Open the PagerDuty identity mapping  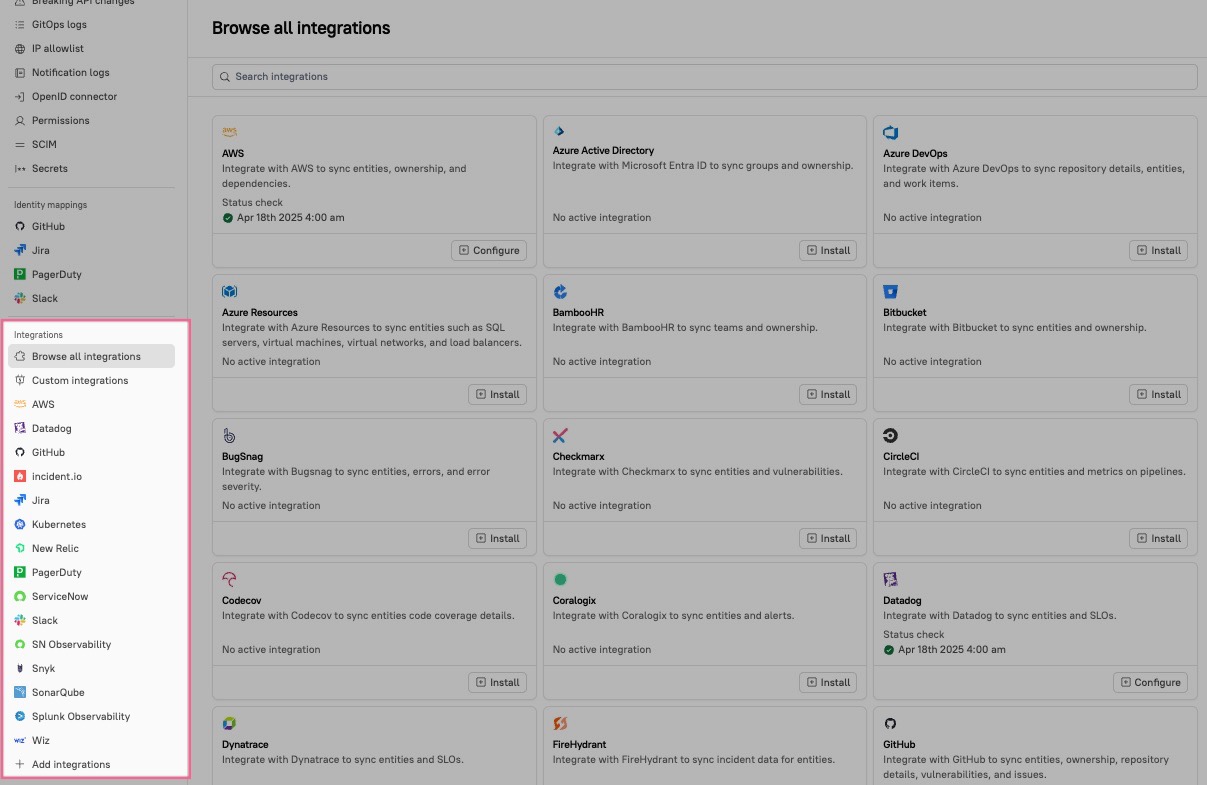tap(56, 274)
